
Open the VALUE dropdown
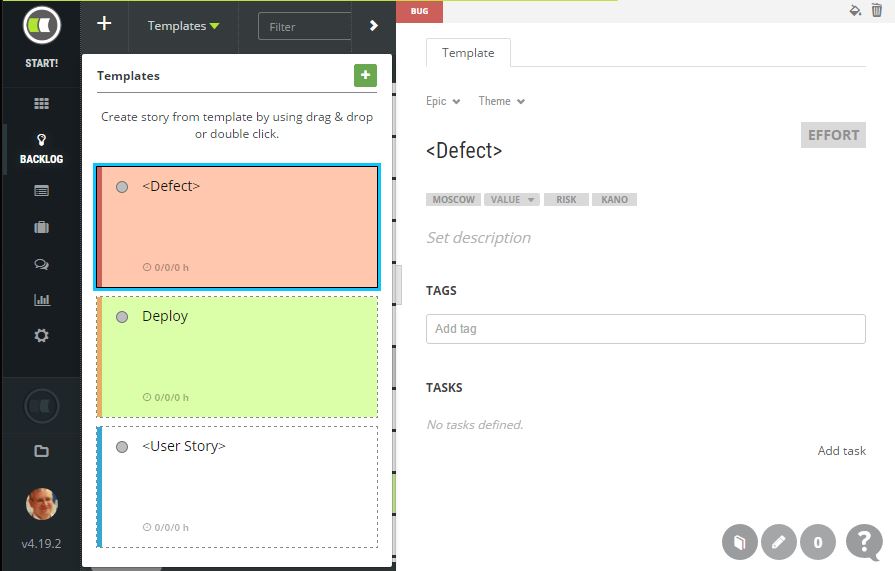tap(512, 199)
